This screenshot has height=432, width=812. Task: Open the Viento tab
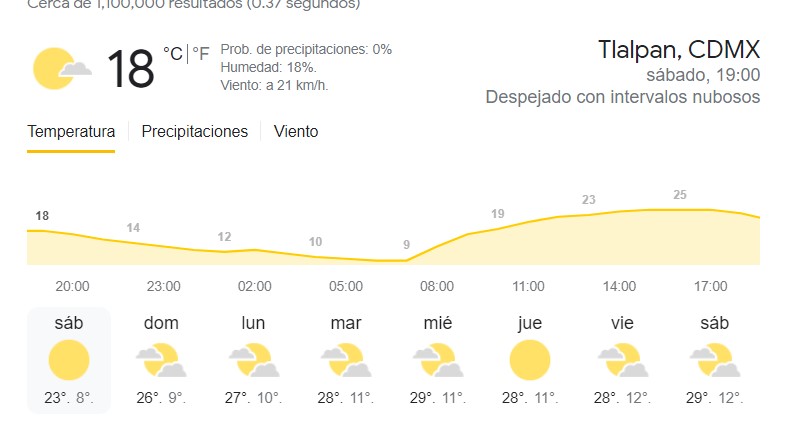click(296, 132)
